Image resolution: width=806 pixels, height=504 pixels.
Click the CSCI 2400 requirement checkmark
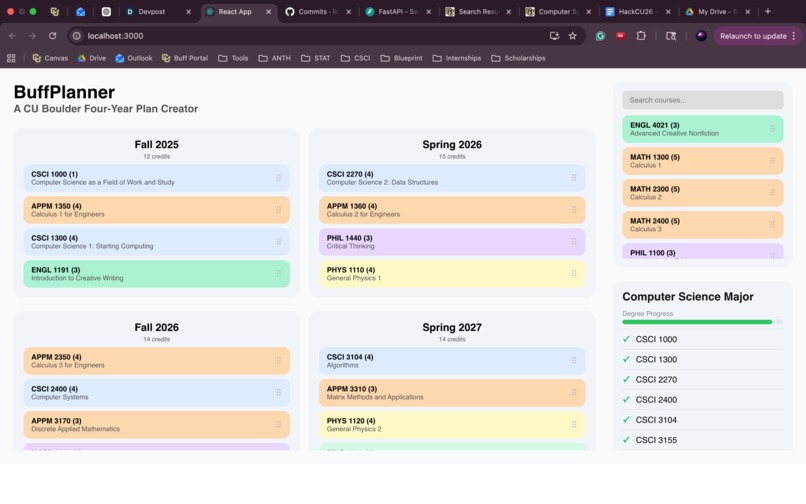click(x=626, y=400)
